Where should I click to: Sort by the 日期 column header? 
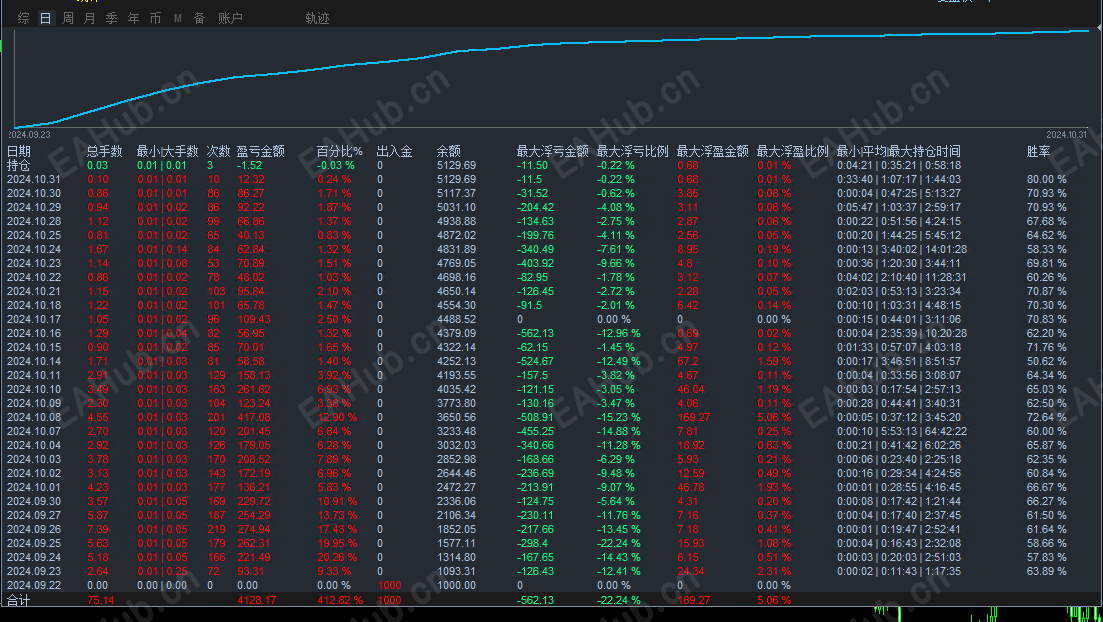[19, 151]
